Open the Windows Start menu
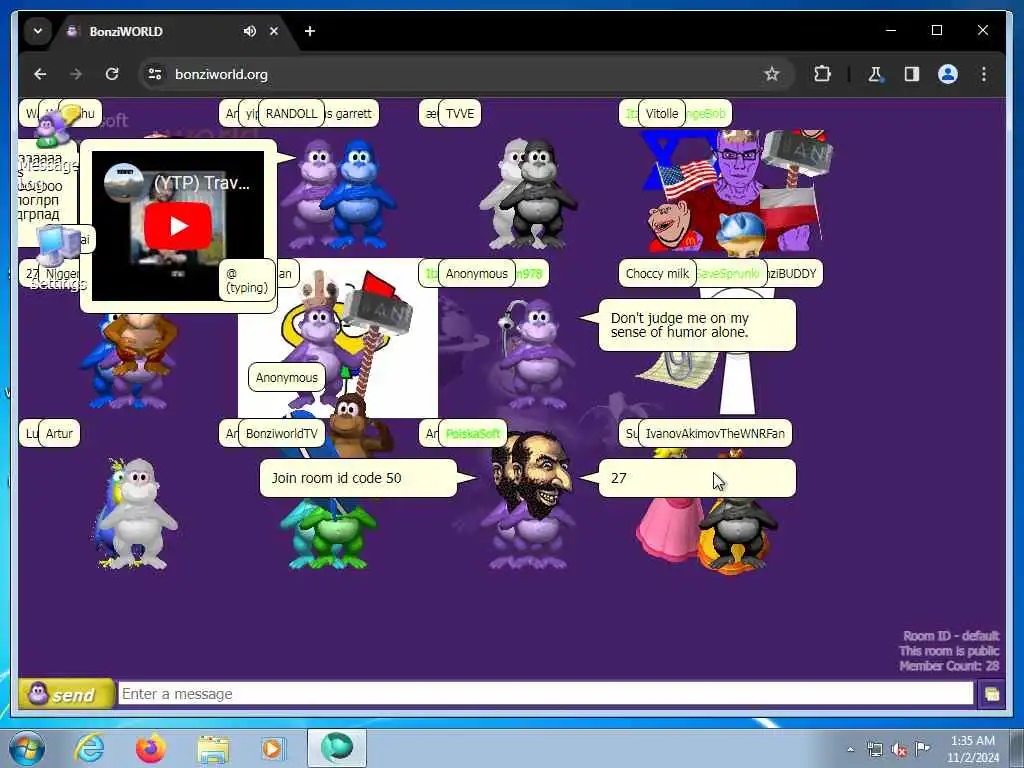 [27, 748]
